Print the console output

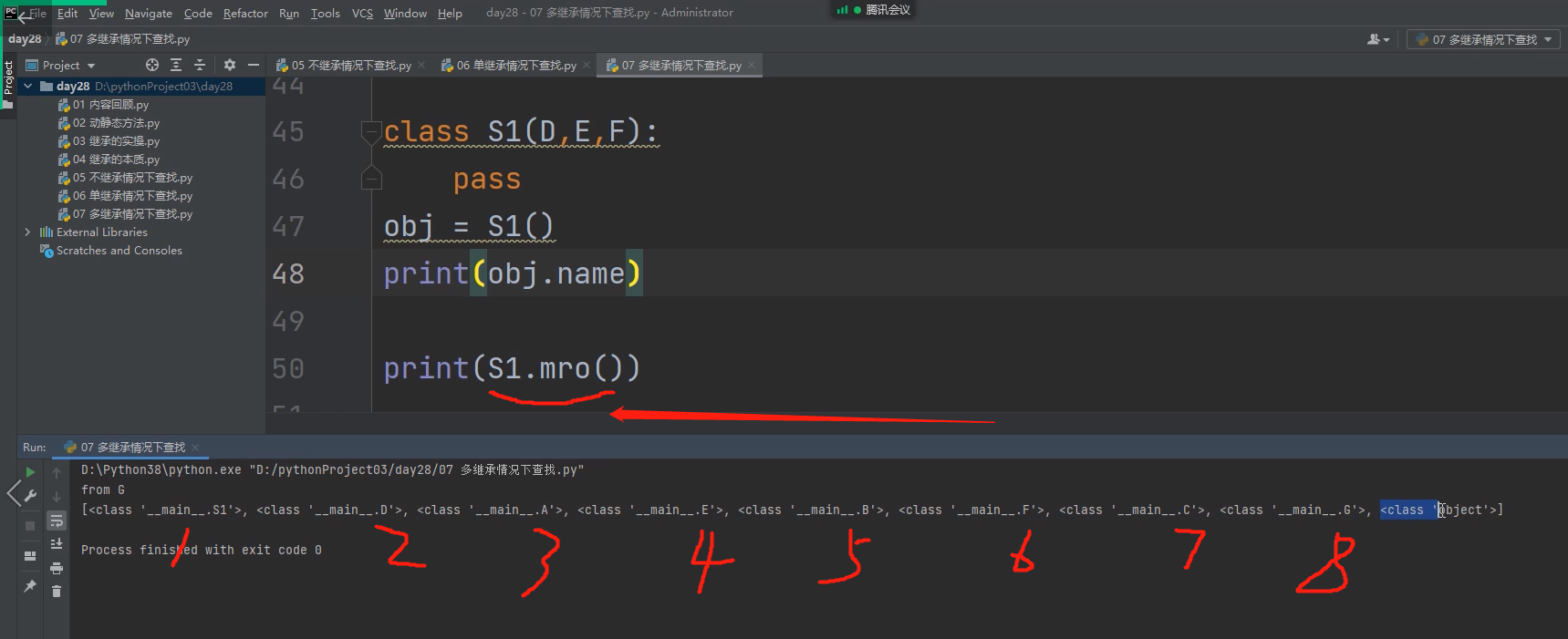click(57, 568)
